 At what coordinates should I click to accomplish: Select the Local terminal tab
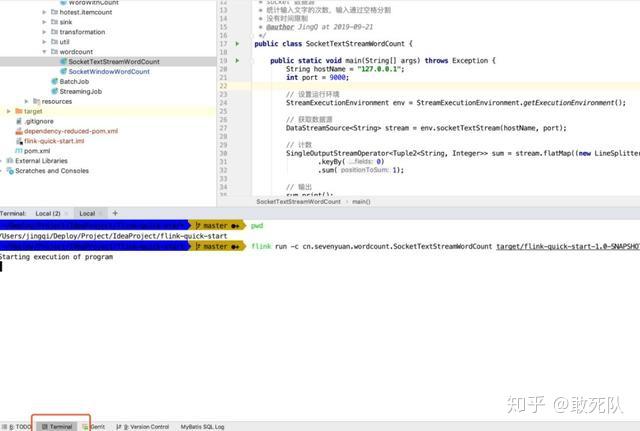[87, 213]
